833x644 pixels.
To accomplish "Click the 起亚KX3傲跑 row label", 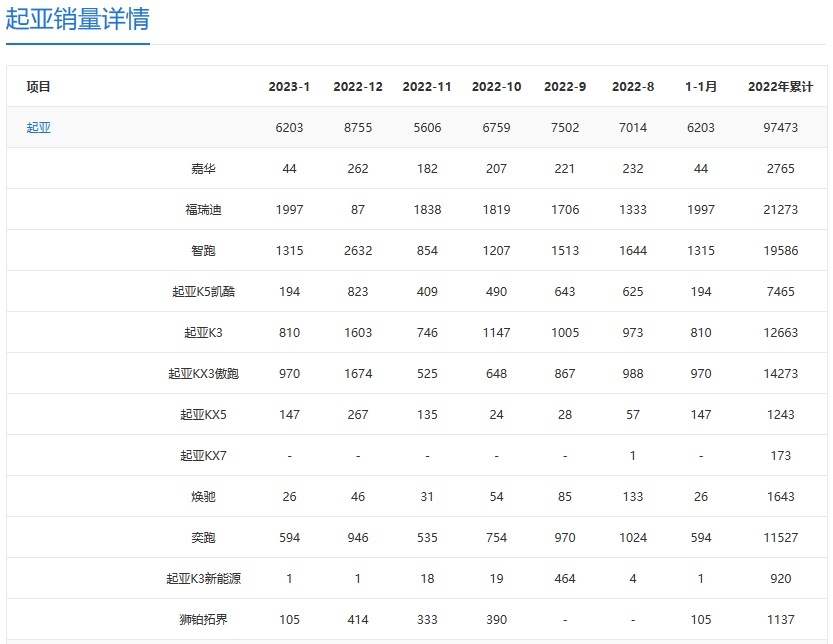I will [x=203, y=374].
